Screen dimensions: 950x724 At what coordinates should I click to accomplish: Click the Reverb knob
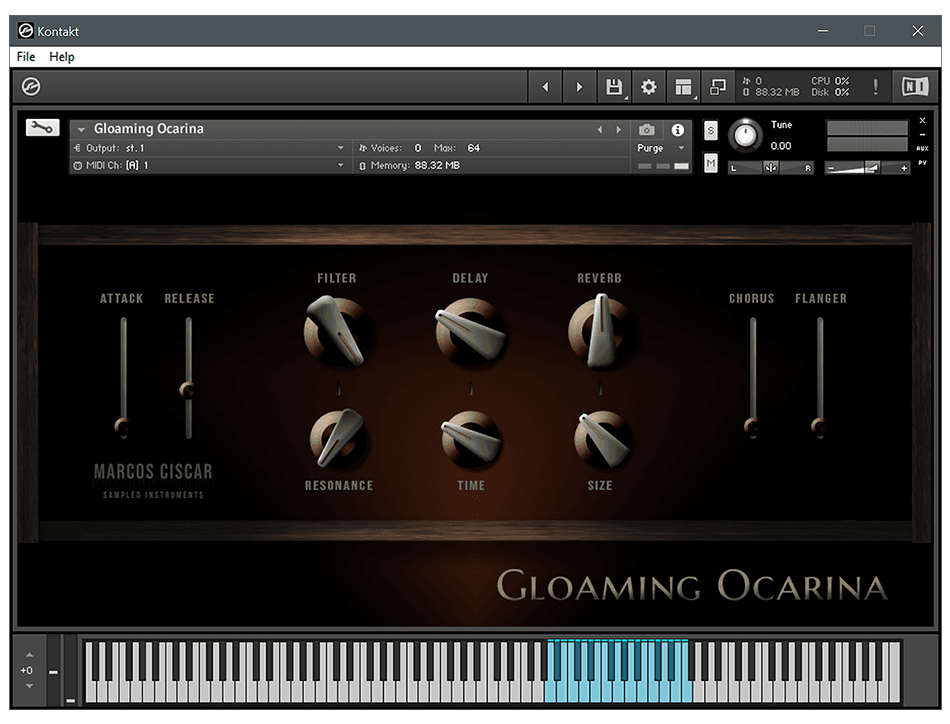[x=600, y=332]
